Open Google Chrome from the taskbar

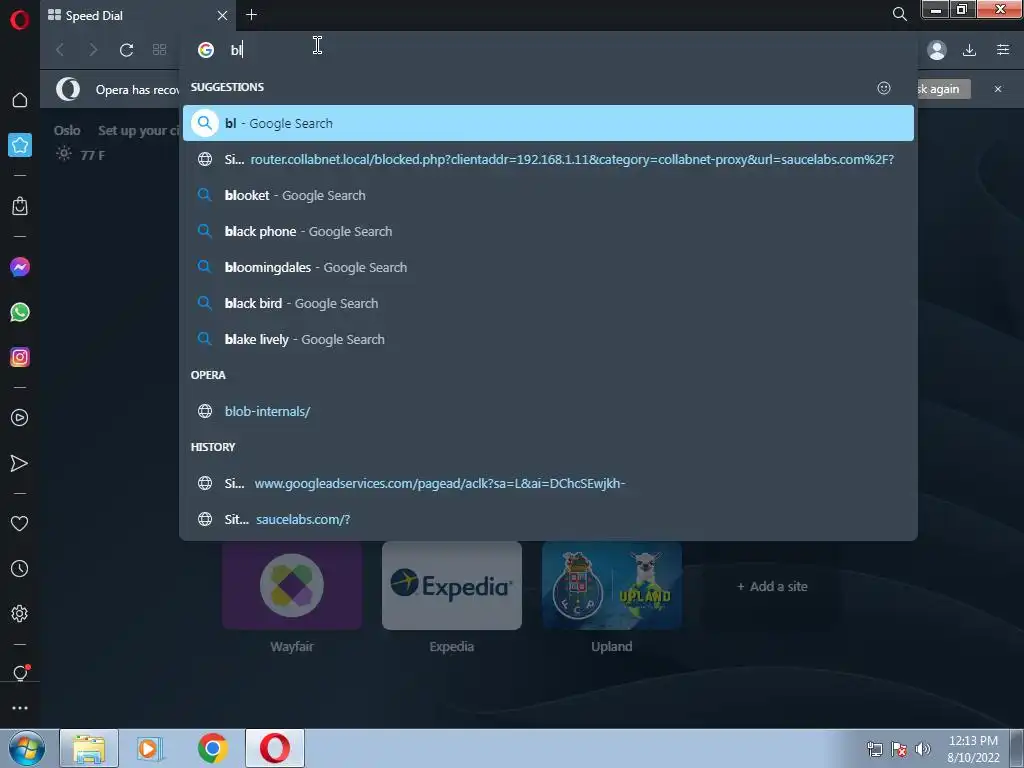[x=212, y=748]
